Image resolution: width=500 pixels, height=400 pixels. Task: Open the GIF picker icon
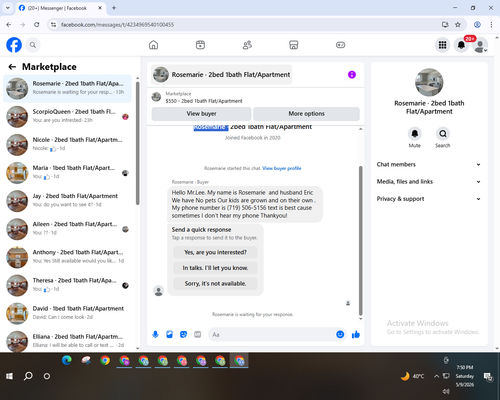click(198, 334)
